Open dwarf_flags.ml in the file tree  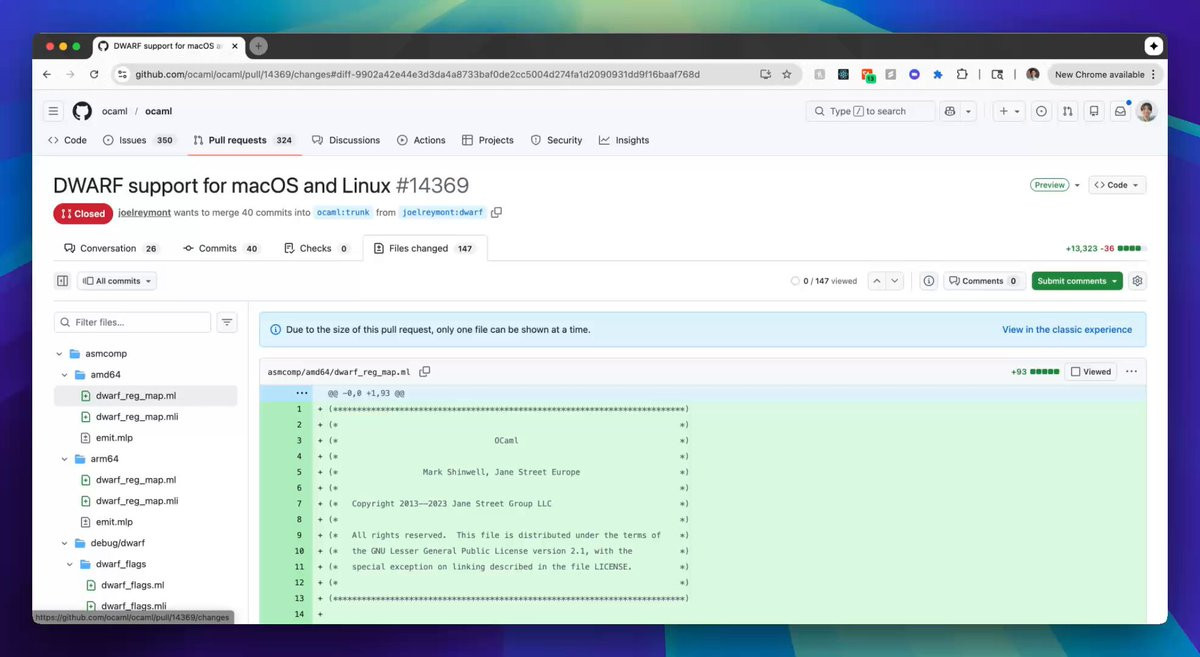point(132,585)
